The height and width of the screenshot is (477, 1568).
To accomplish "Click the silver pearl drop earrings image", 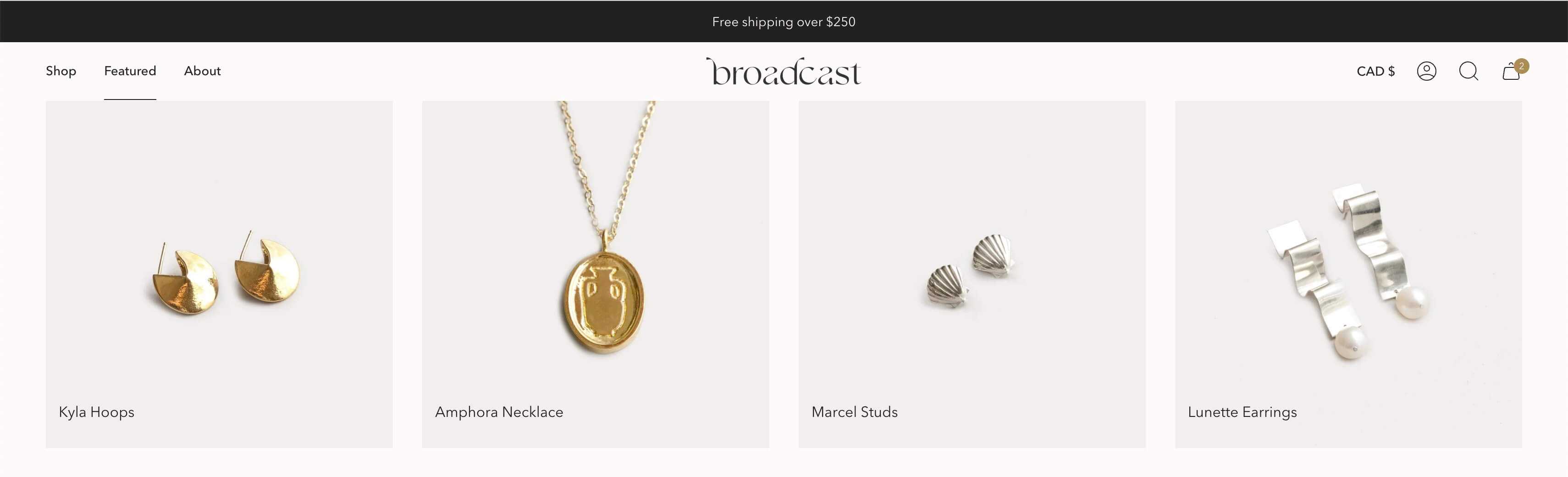I will tap(1348, 271).
